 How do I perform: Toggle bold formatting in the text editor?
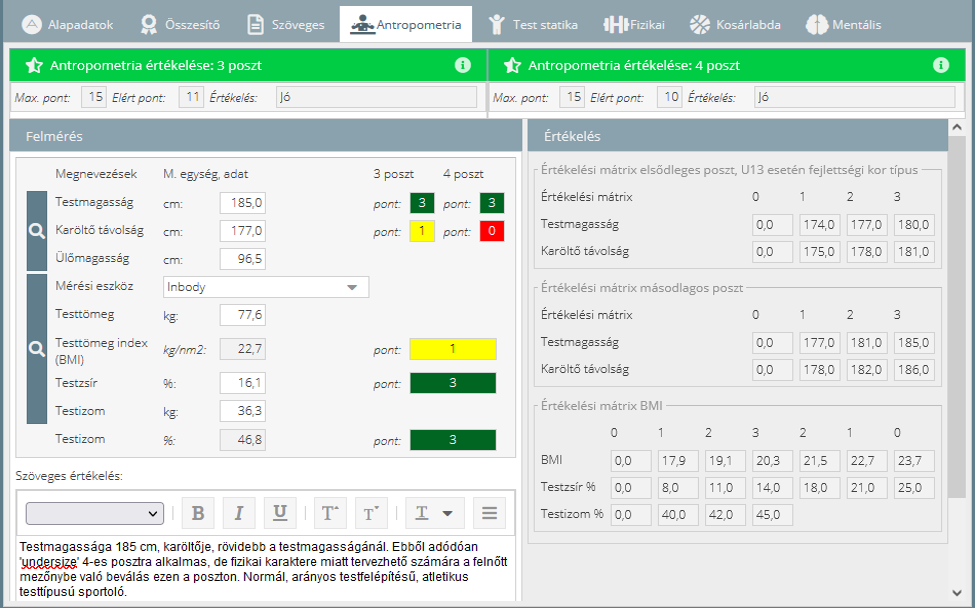pos(198,513)
